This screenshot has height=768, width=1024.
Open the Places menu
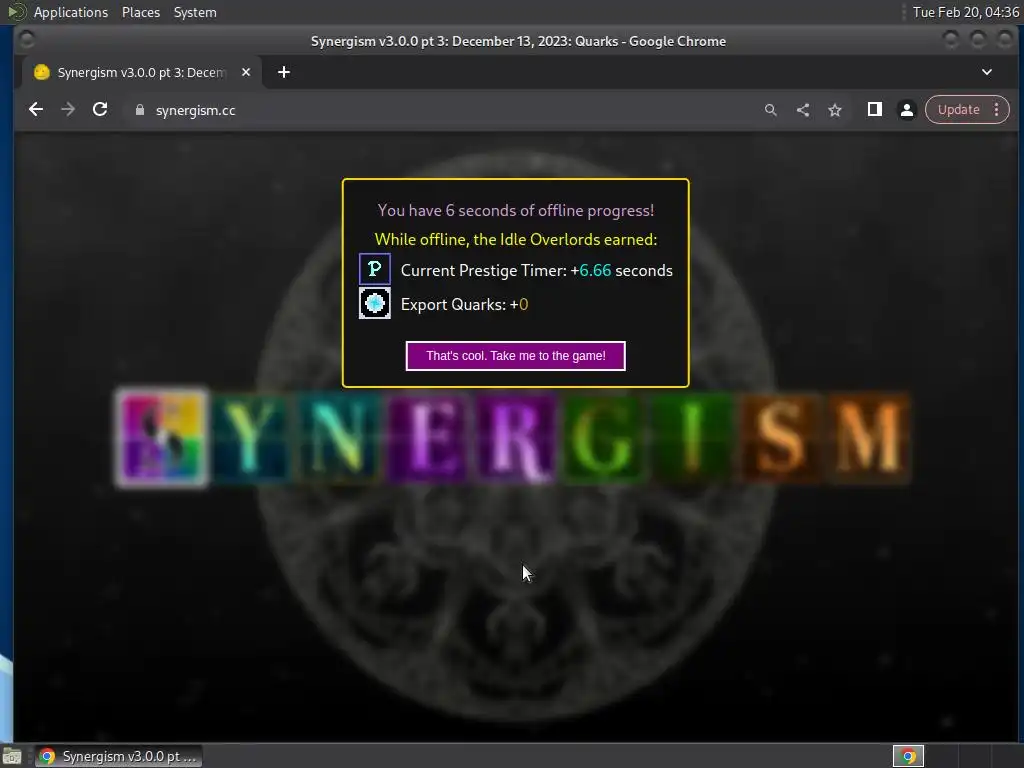[x=141, y=12]
